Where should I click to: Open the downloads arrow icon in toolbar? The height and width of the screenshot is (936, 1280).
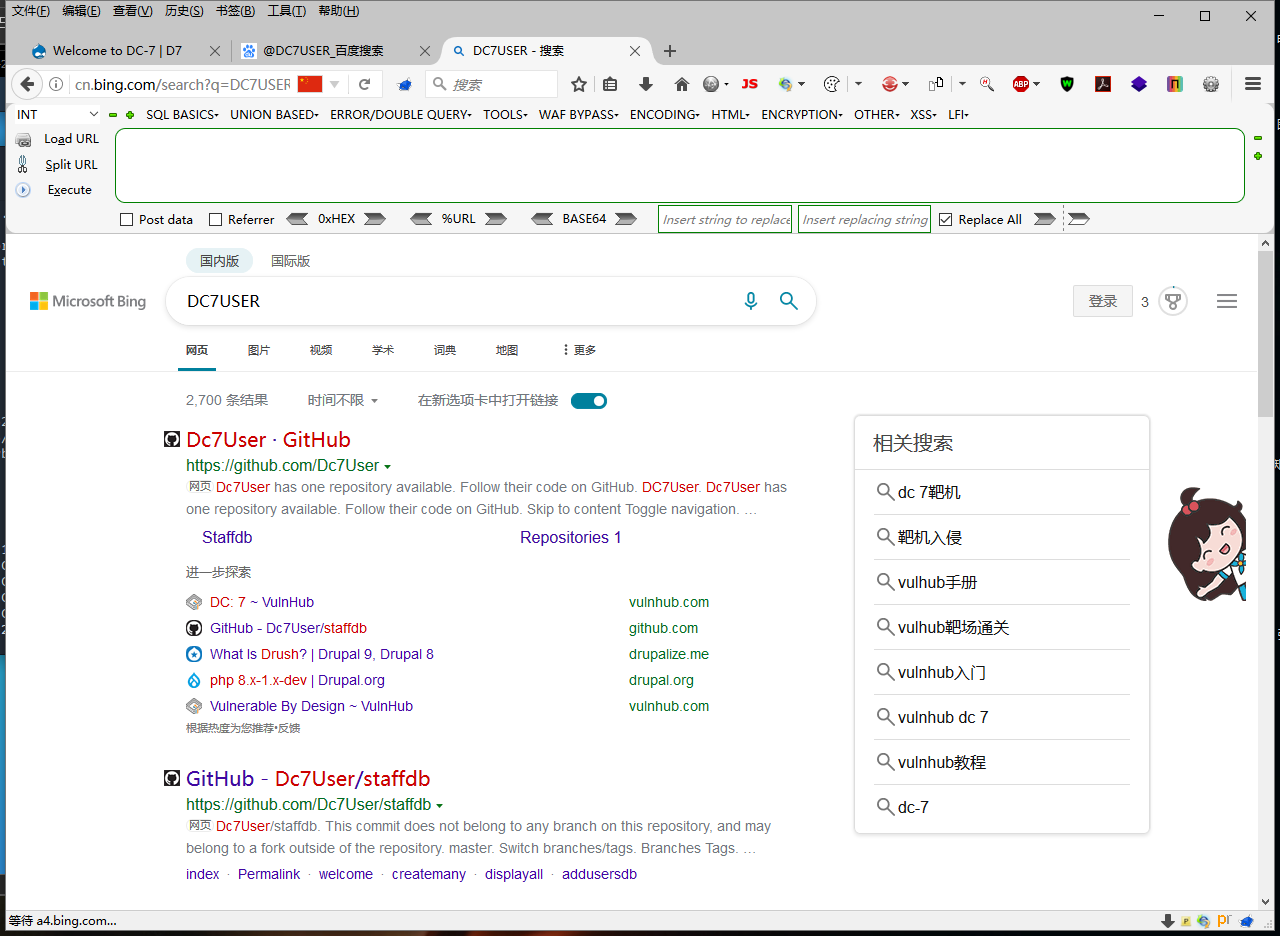(x=646, y=84)
